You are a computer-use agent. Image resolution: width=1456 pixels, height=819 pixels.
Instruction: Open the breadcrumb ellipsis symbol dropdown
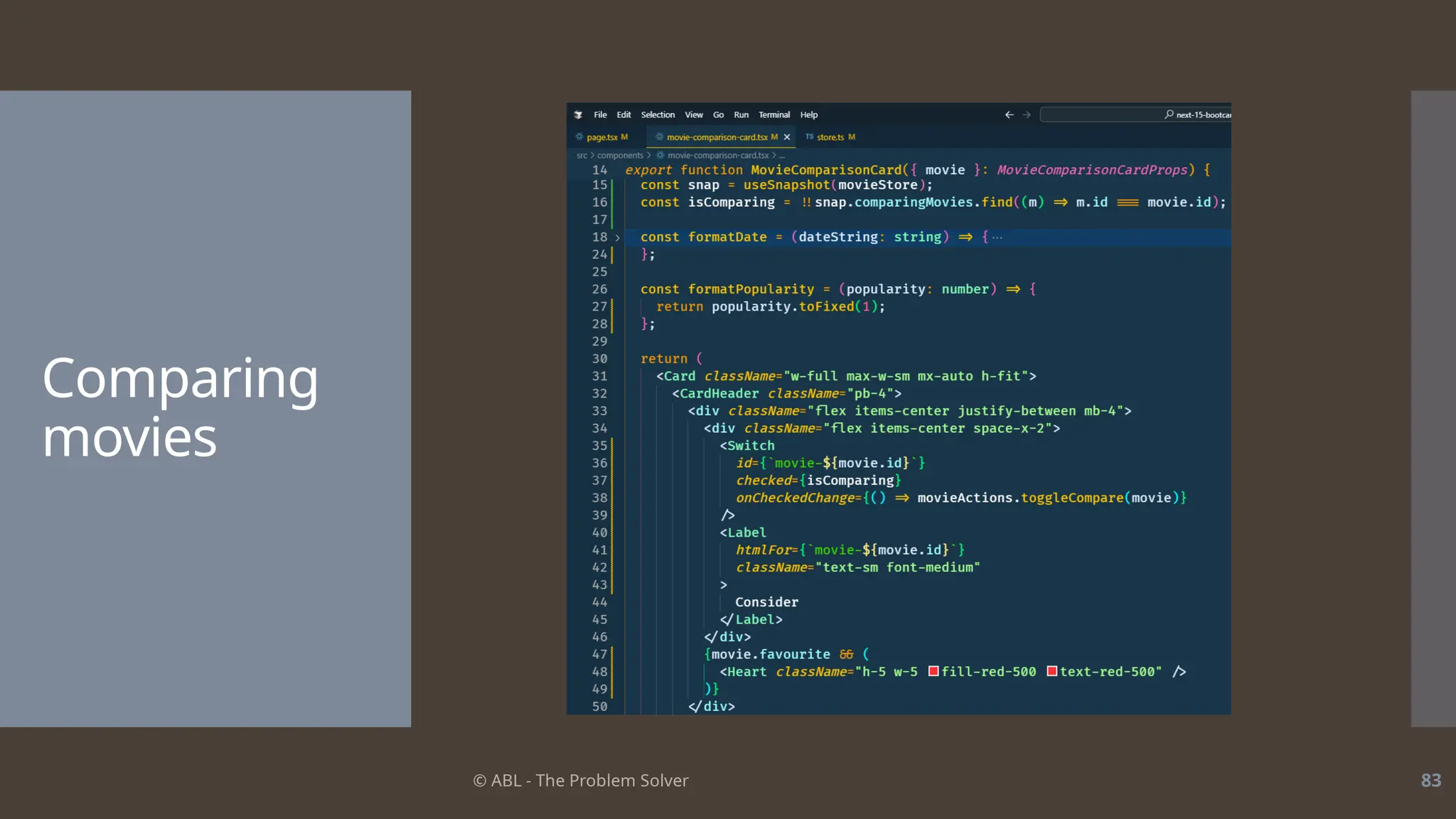click(782, 155)
